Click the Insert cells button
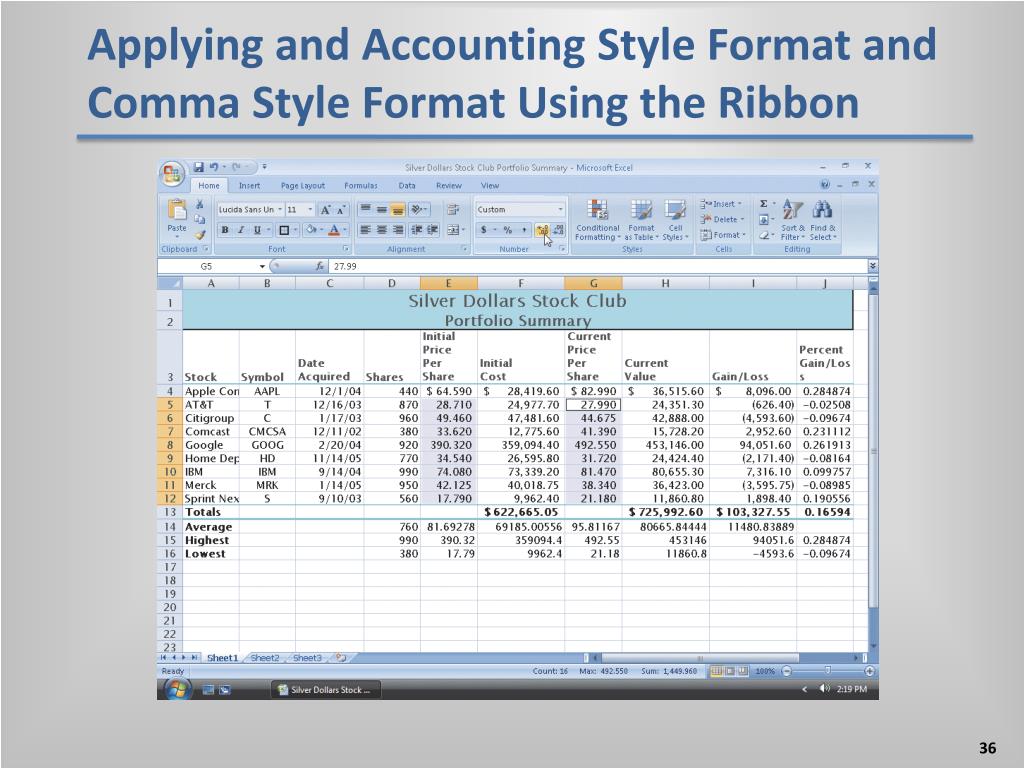The height and width of the screenshot is (768, 1024). point(721,204)
